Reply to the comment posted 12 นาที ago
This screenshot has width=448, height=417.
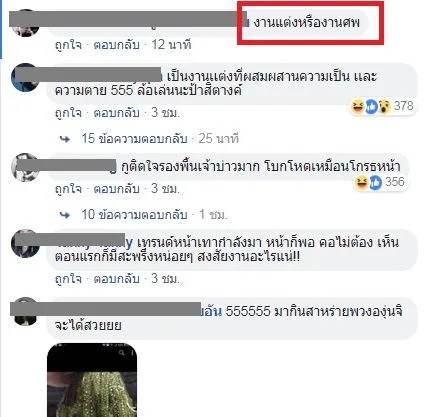[116, 45]
